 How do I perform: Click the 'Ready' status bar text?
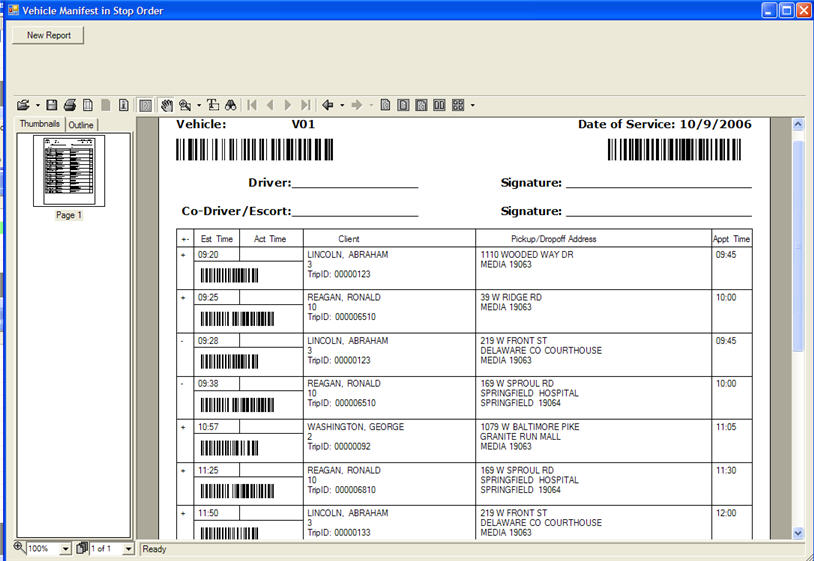tap(154, 549)
